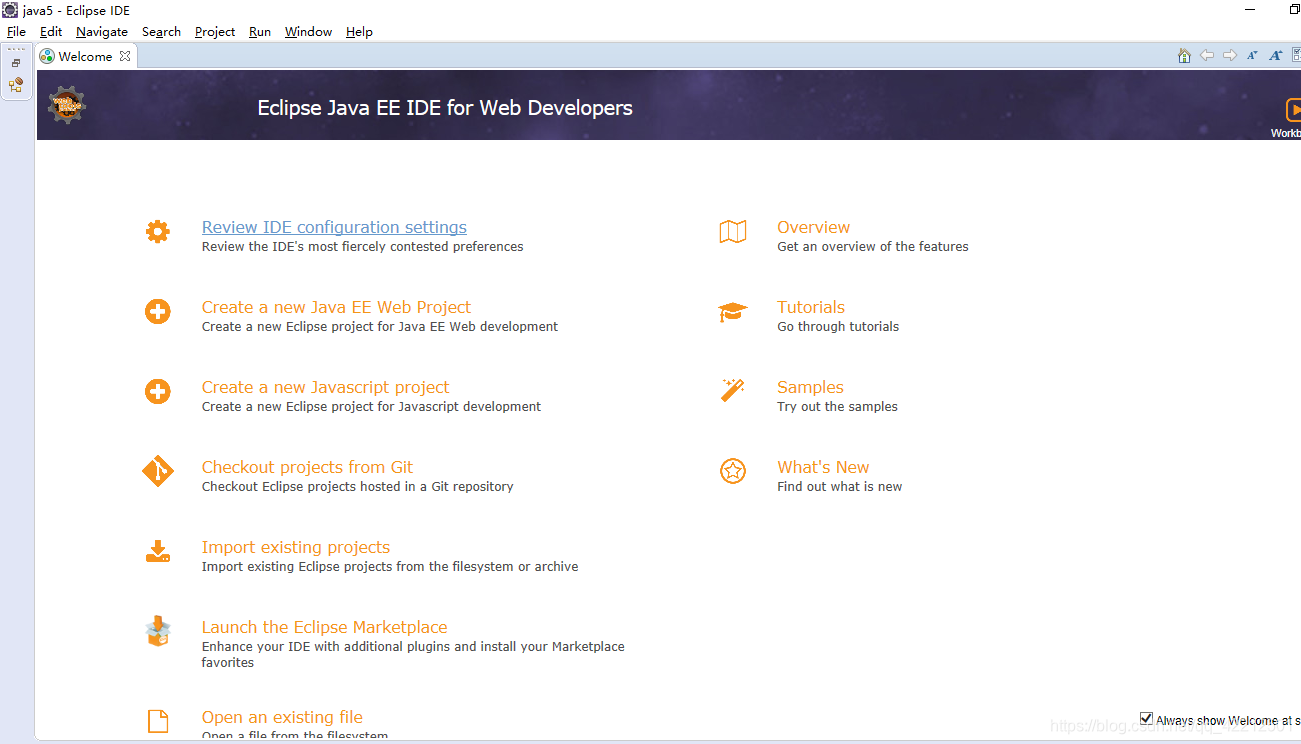Click text 'Create a new Eclipse project for Javascript development'
Image resolution: width=1301 pixels, height=744 pixels.
tap(371, 406)
